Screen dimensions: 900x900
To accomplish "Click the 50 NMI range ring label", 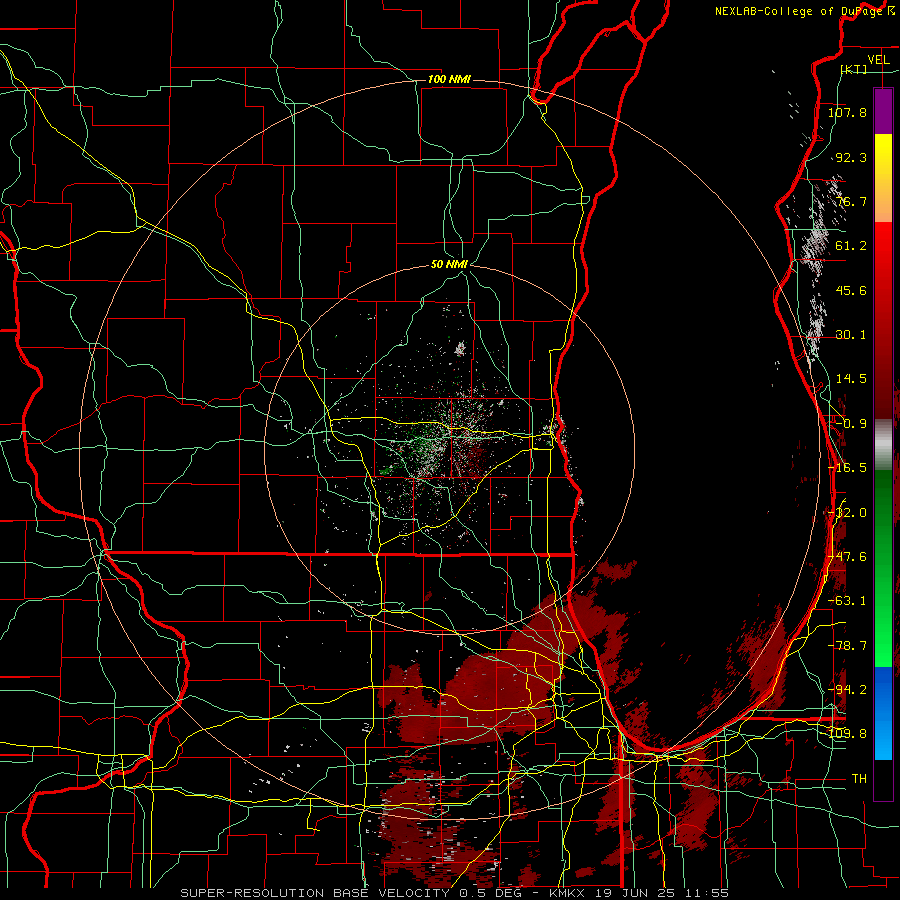I will [x=449, y=264].
